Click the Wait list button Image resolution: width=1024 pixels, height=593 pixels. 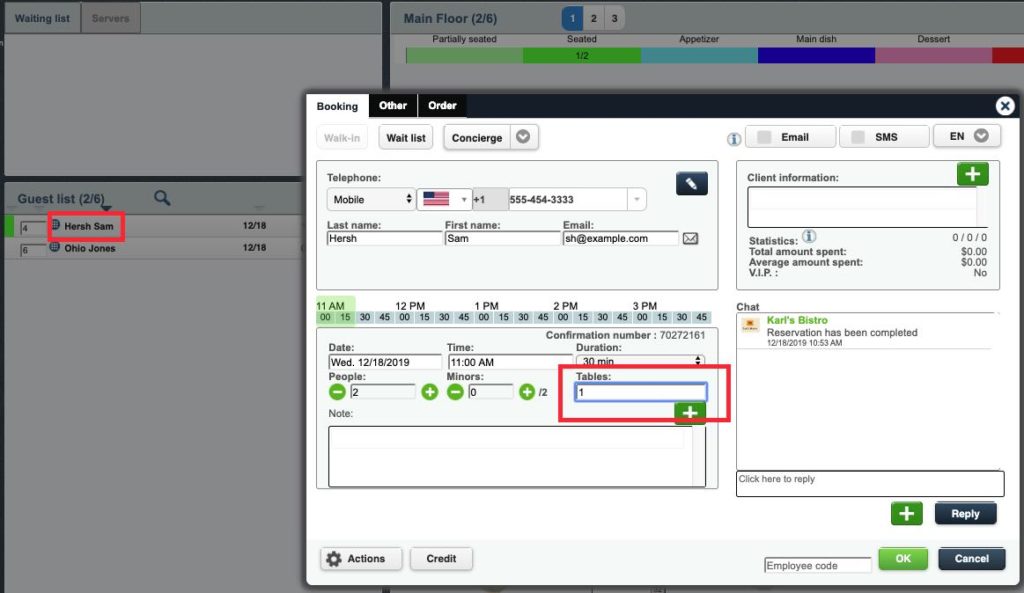(406, 138)
